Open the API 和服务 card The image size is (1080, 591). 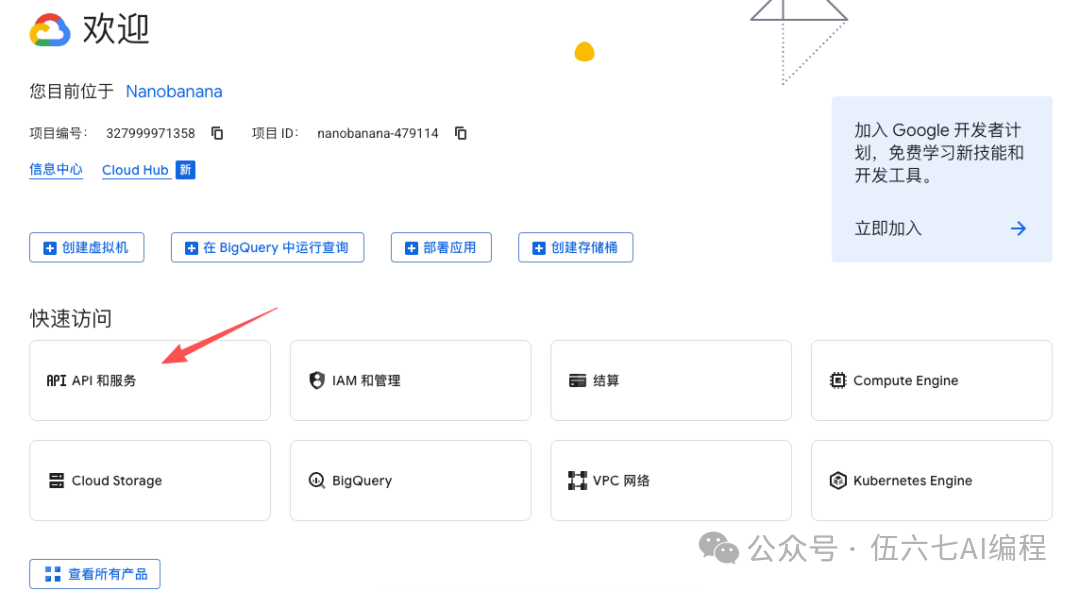(149, 380)
